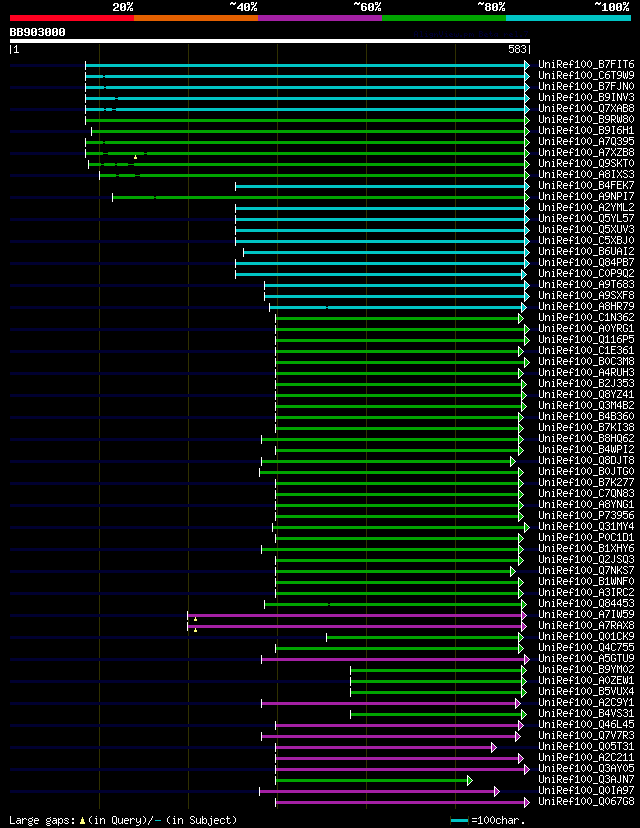640x828 pixels.
Task: Select the UniRef100_B9YM02 label
Action: point(586,670)
